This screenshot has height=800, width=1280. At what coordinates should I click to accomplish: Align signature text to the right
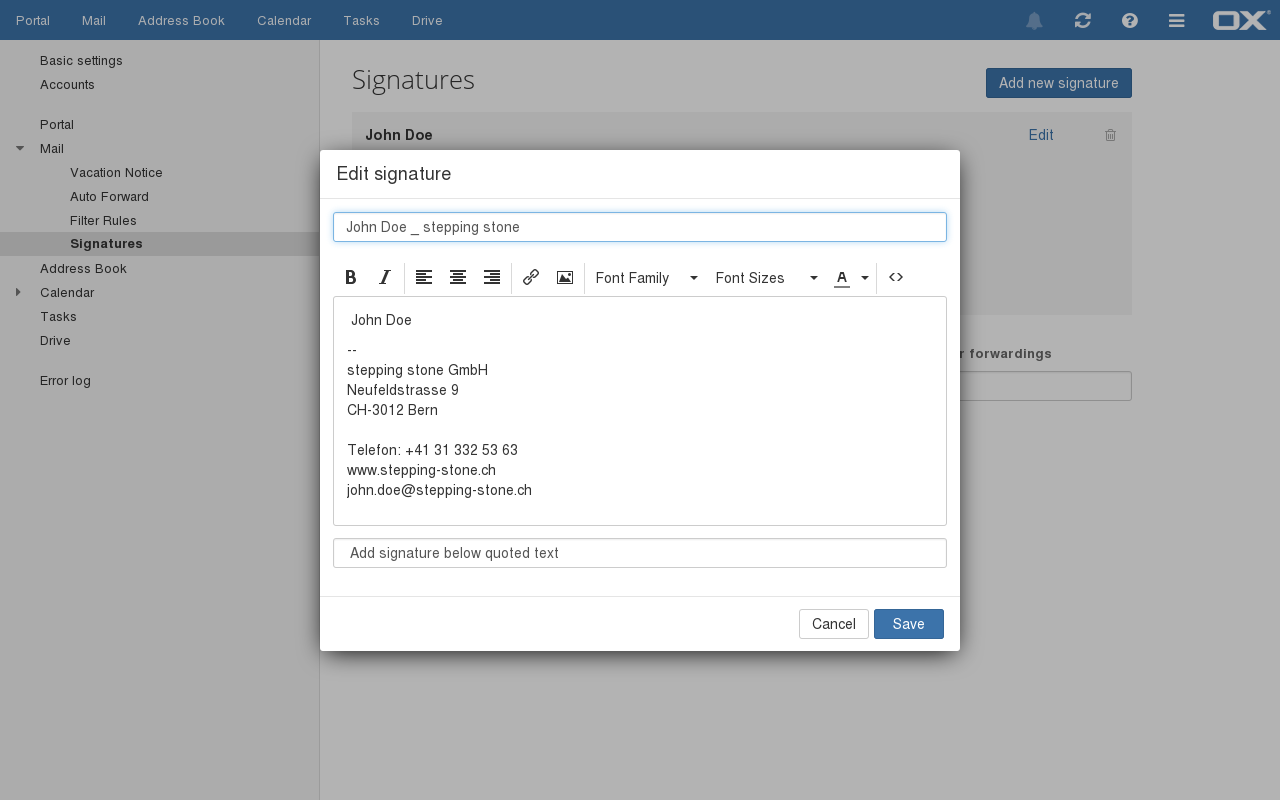coord(492,278)
